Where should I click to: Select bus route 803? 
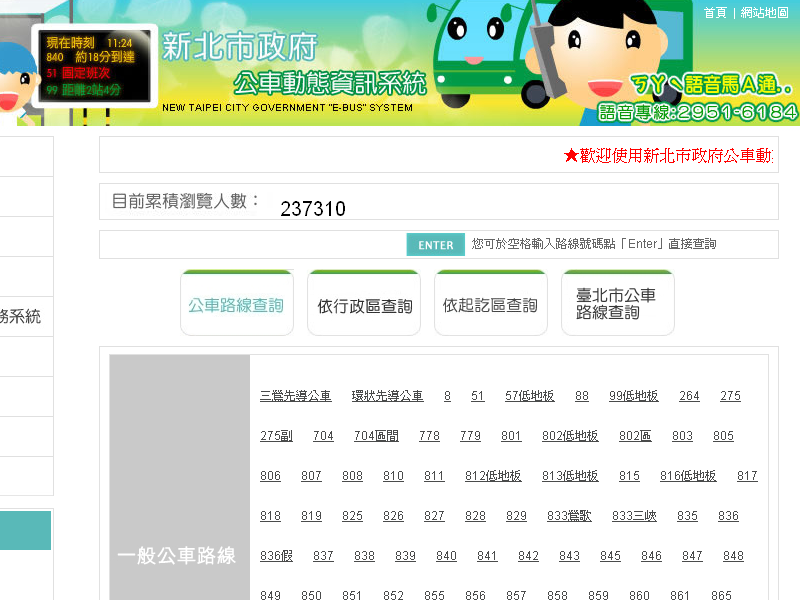point(682,436)
